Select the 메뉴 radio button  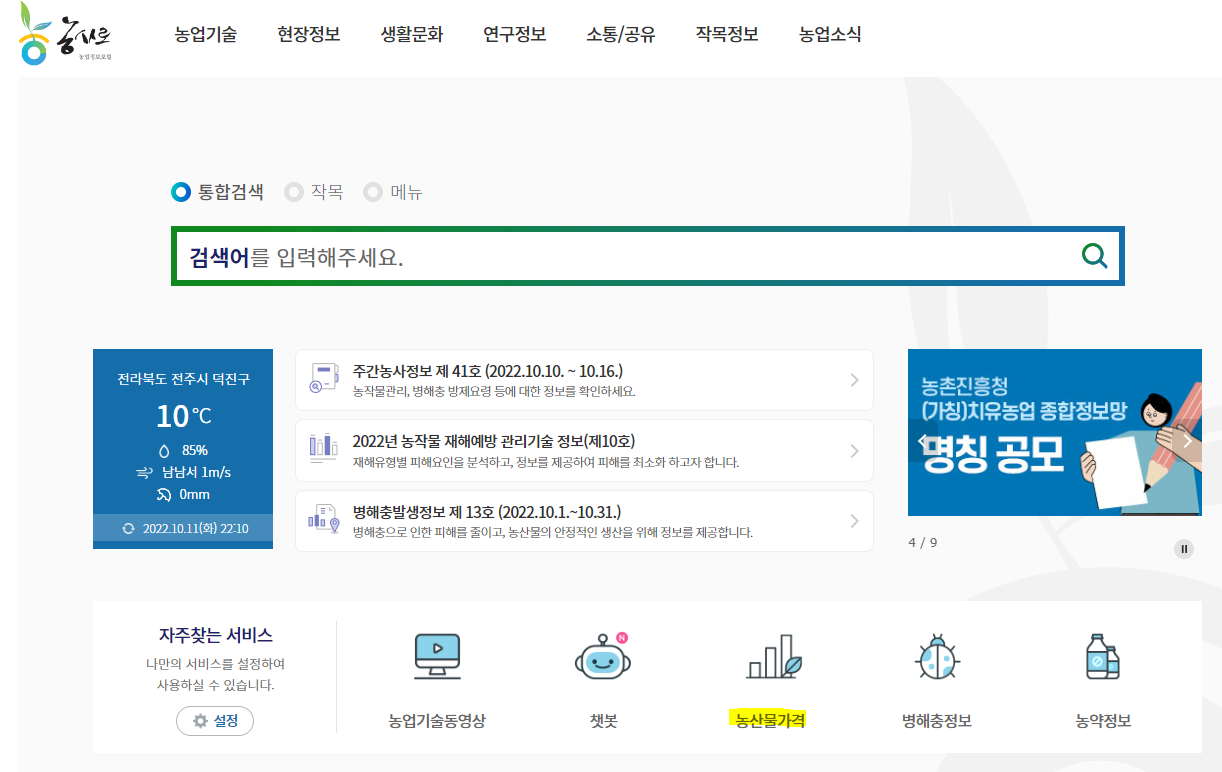tap(372, 192)
